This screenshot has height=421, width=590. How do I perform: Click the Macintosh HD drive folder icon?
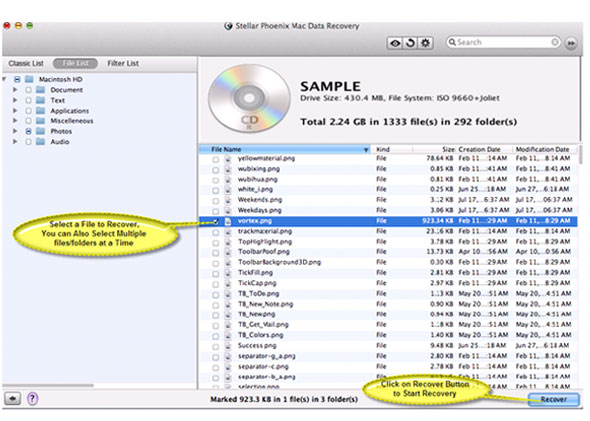point(29,79)
